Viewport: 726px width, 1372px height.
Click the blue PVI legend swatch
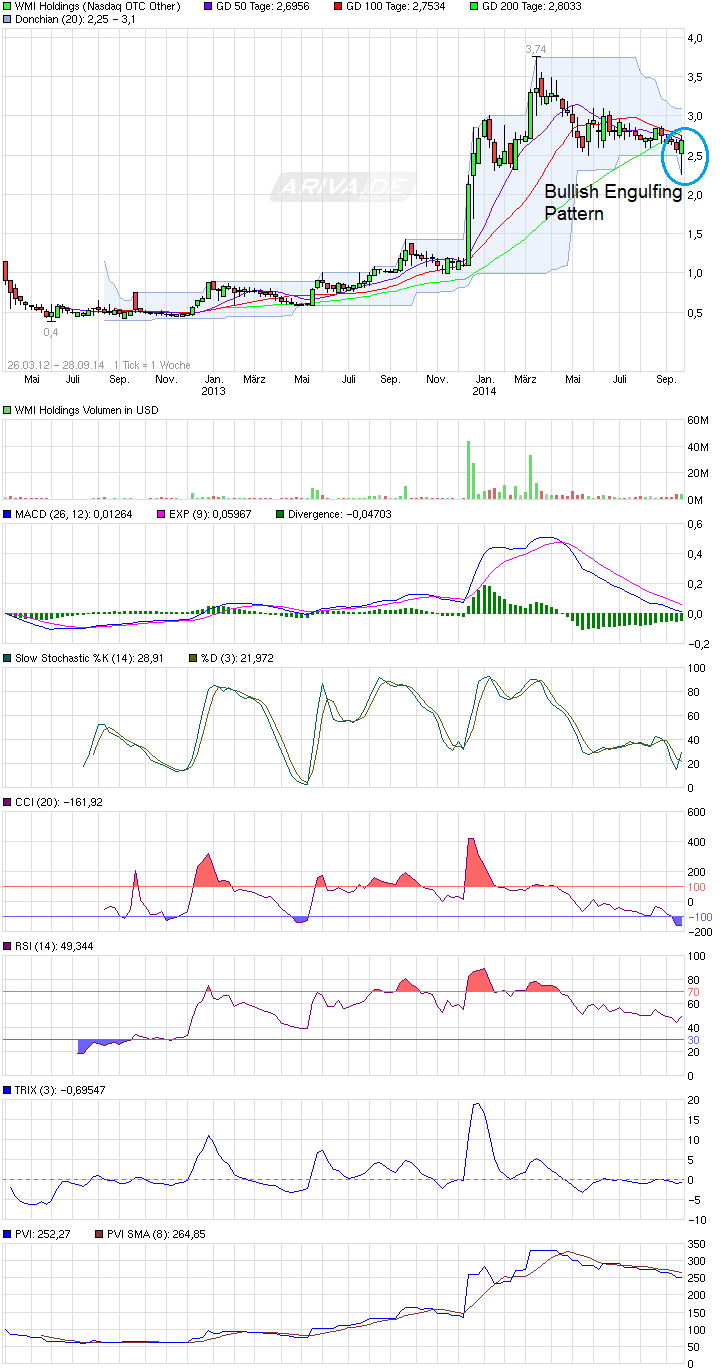coord(7,1233)
